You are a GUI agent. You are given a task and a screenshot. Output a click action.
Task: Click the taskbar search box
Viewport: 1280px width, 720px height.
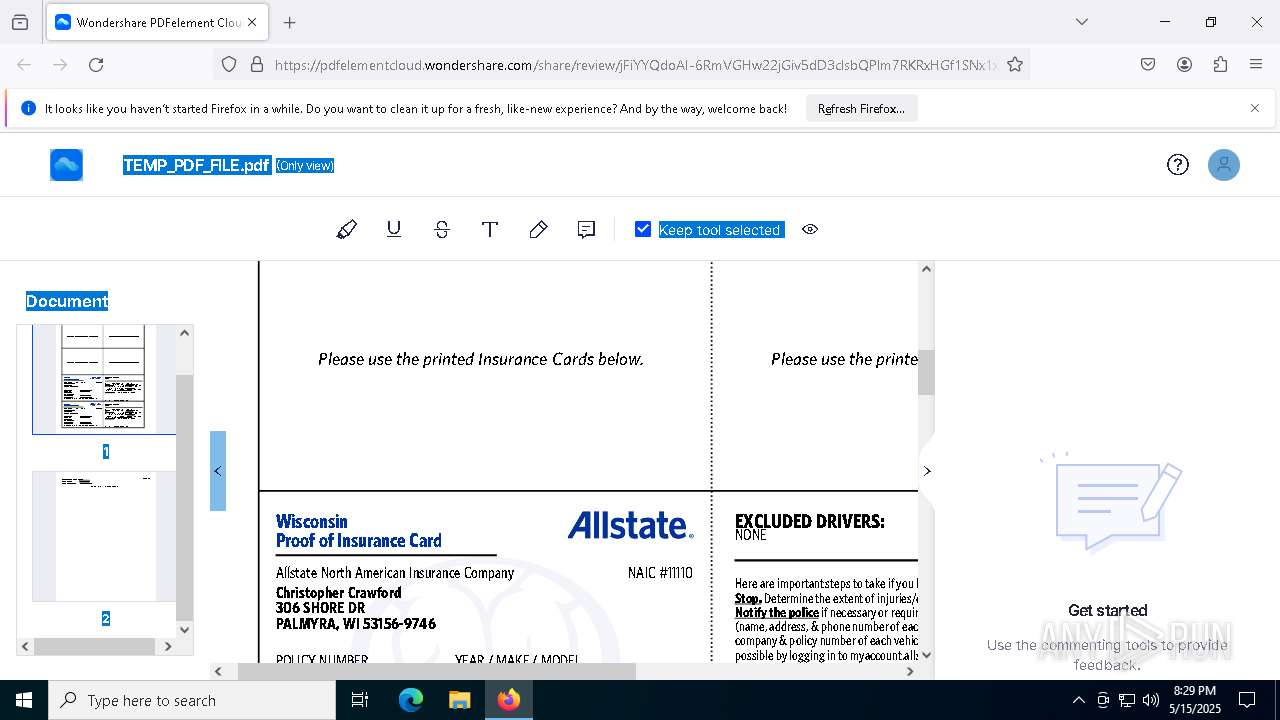pyautogui.click(x=192, y=700)
